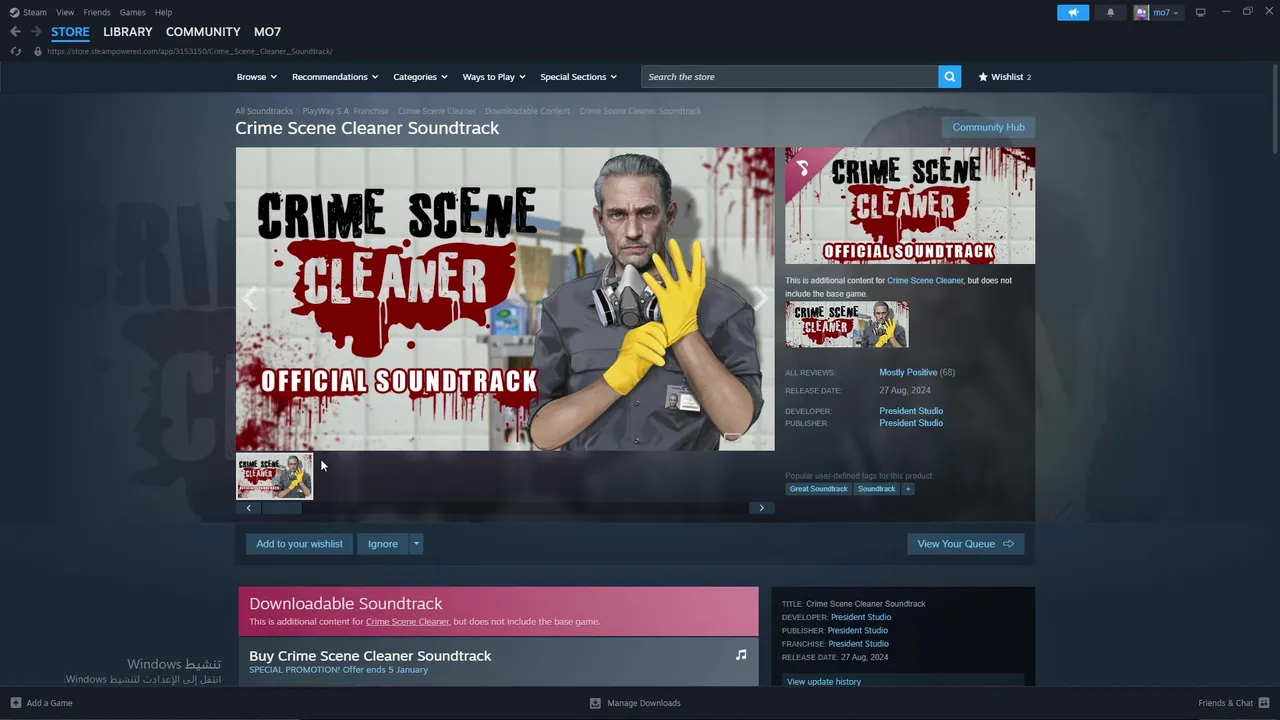Click the Friends & Chat icon
Viewport: 1280px width, 720px height.
point(1264,703)
